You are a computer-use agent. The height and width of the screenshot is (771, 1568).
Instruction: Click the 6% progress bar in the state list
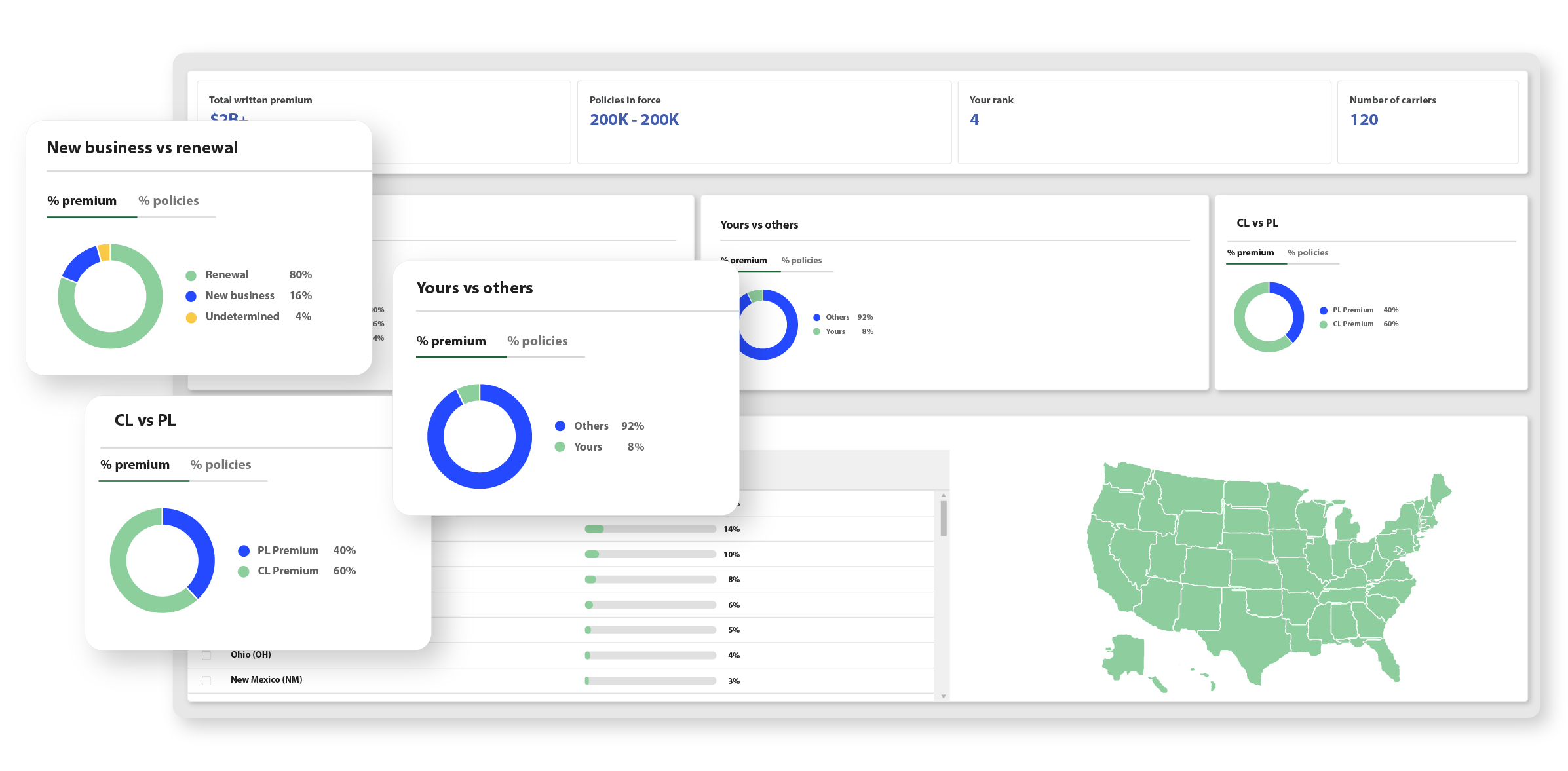(x=650, y=605)
